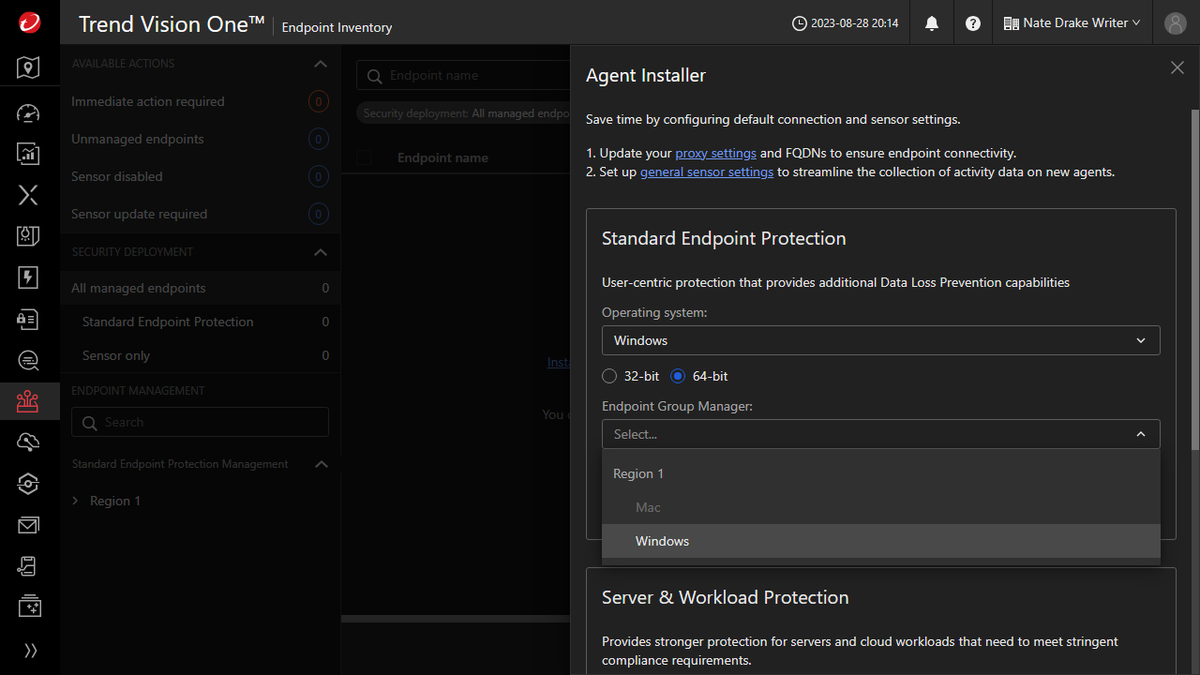Click the user profile avatar icon
The image size is (1200, 675).
(x=1175, y=23)
